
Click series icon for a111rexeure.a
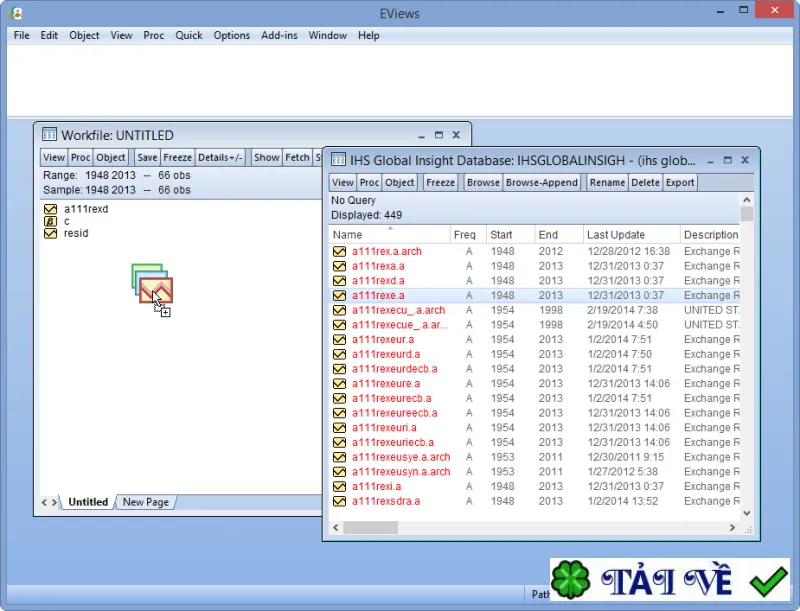[339, 384]
